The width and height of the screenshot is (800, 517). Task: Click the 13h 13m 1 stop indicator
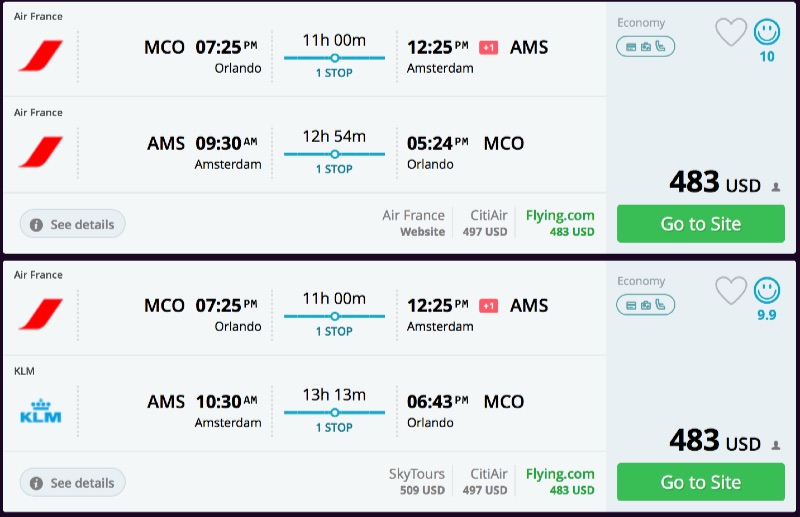click(334, 411)
